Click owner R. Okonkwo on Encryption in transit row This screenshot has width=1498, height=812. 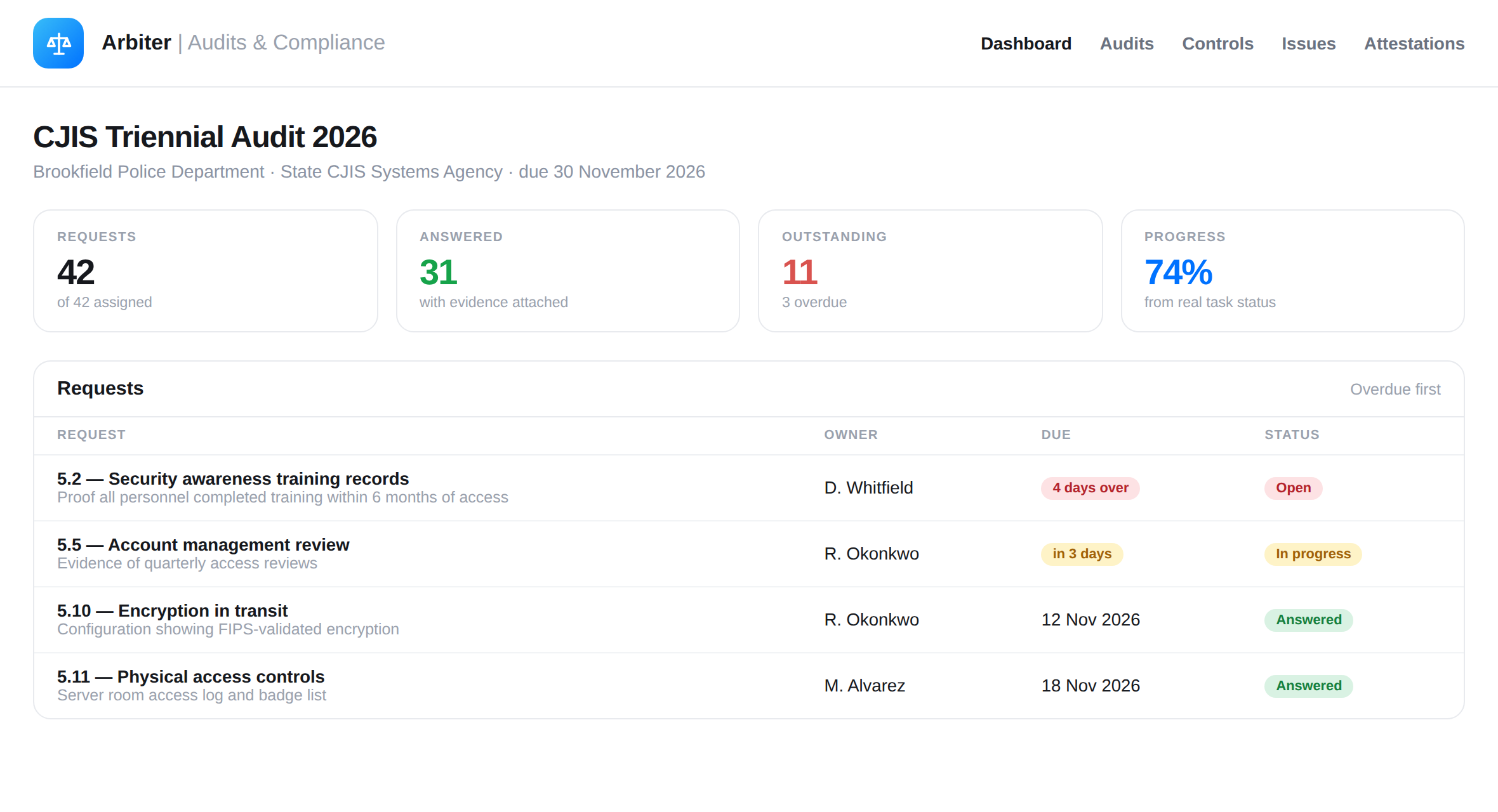[x=872, y=620]
